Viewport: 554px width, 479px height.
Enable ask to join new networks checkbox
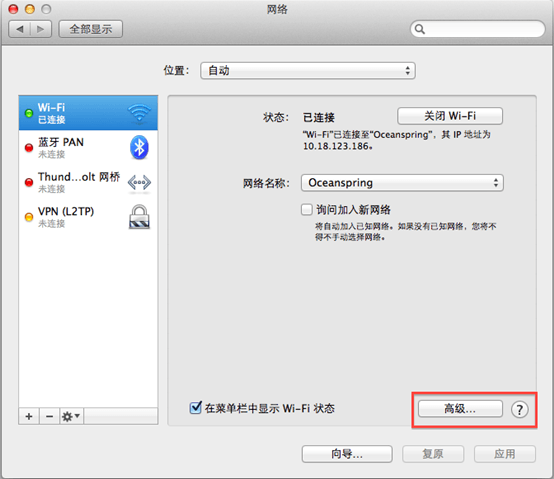pyautogui.click(x=307, y=209)
